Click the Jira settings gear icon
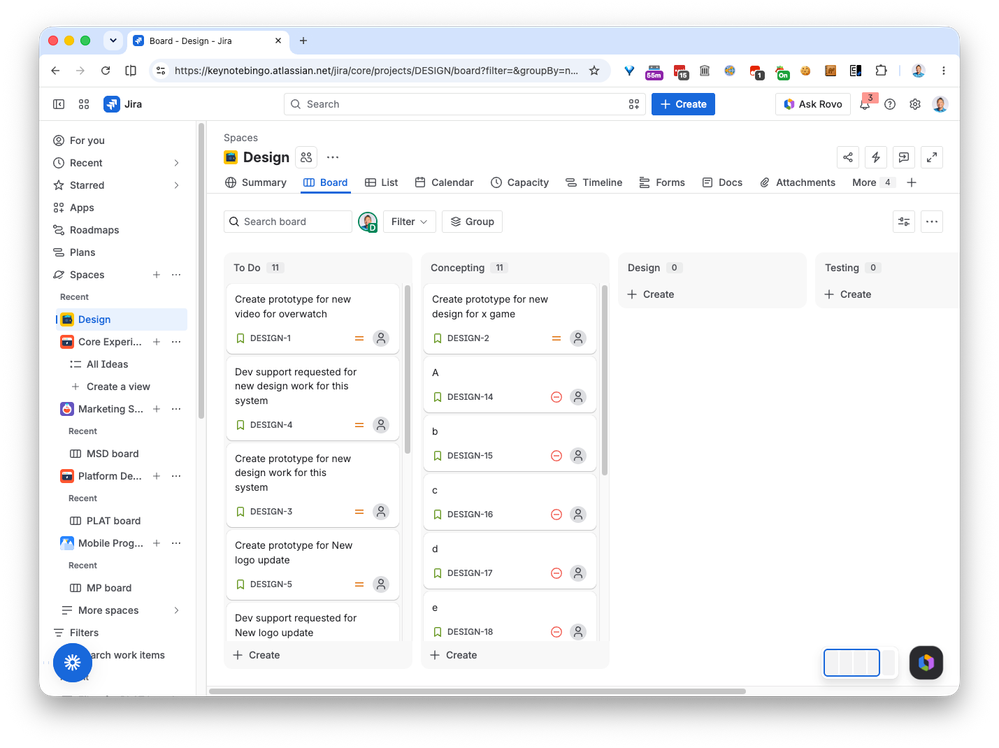999x748 pixels. 915,104
